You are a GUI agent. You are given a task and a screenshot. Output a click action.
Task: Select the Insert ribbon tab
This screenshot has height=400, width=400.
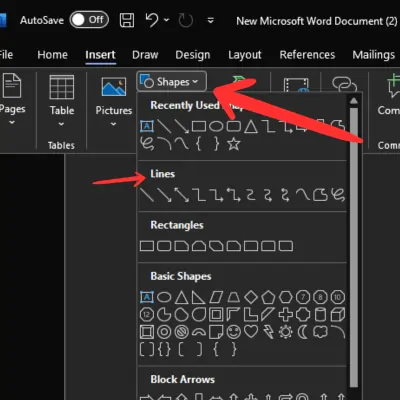(x=100, y=55)
